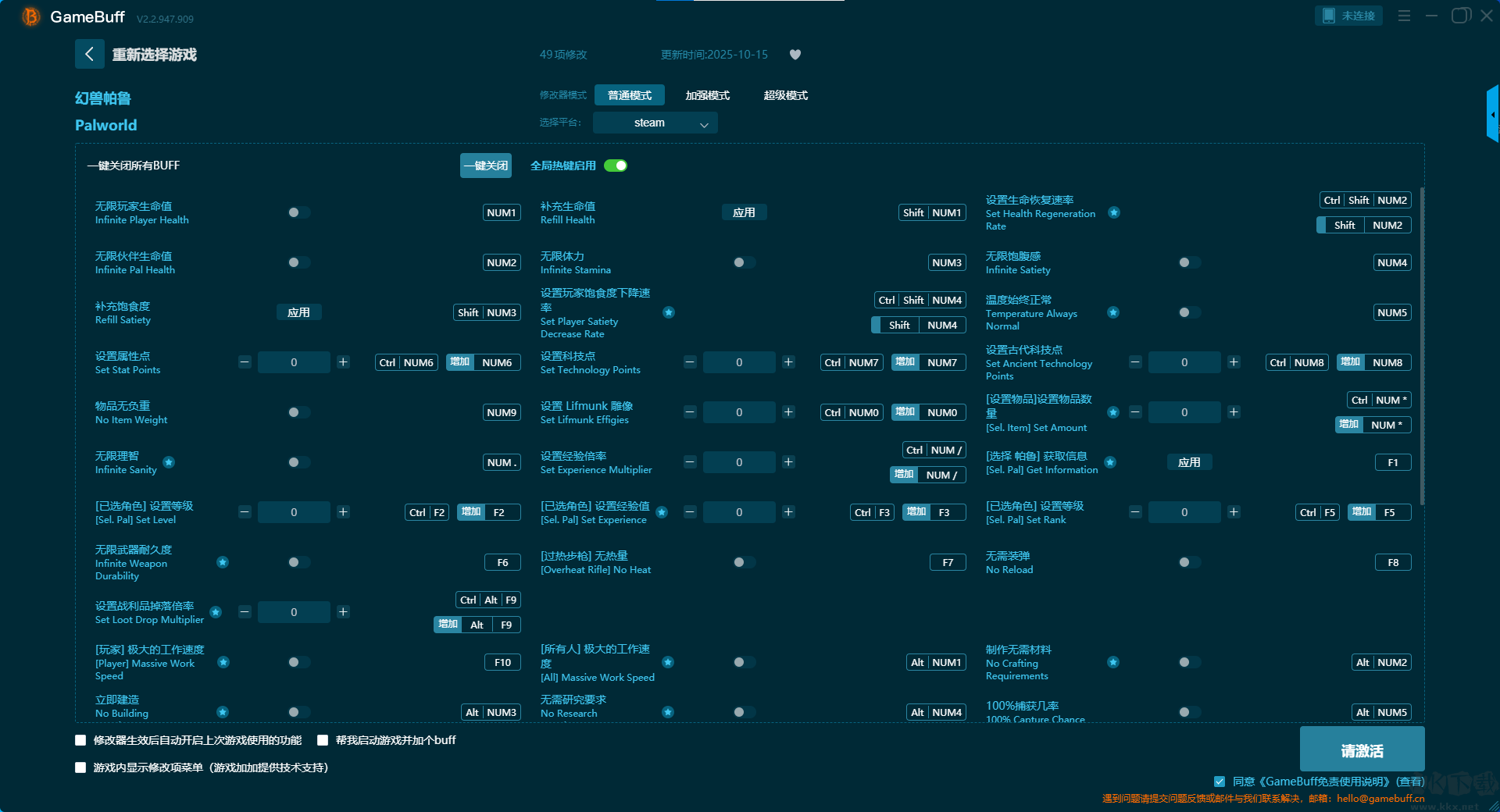Screen dimensions: 1500x812
Task: Select 普通模式 trainer mode tab
Action: 630,95
